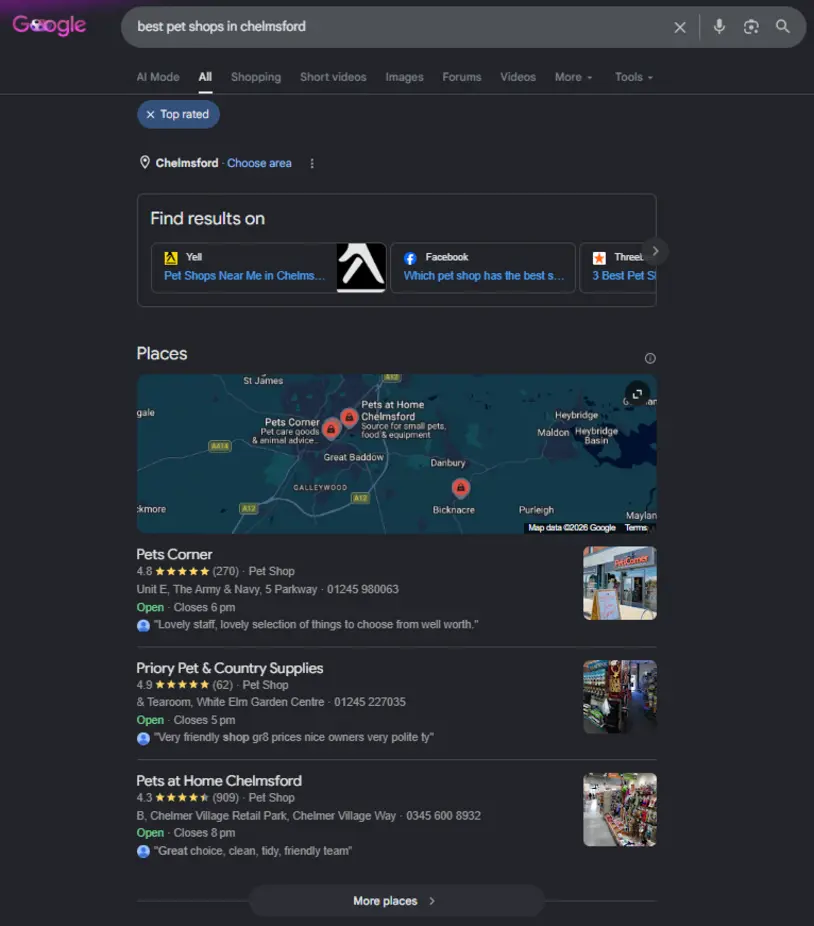Image resolution: width=814 pixels, height=926 pixels.
Task: Click Pets at Home Chelmsford map pin
Action: pos(349,418)
